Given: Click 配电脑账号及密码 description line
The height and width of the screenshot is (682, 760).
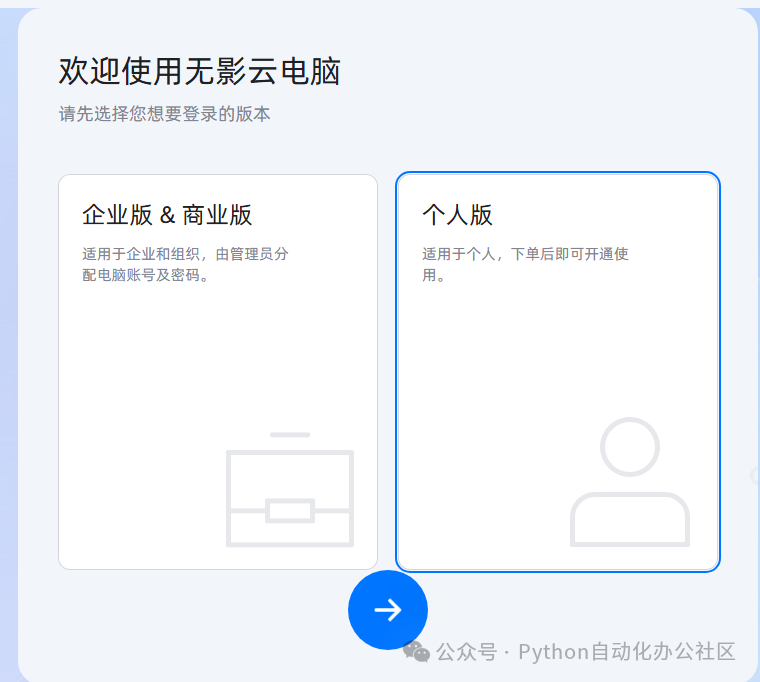Looking at the screenshot, I should click(x=145, y=275).
